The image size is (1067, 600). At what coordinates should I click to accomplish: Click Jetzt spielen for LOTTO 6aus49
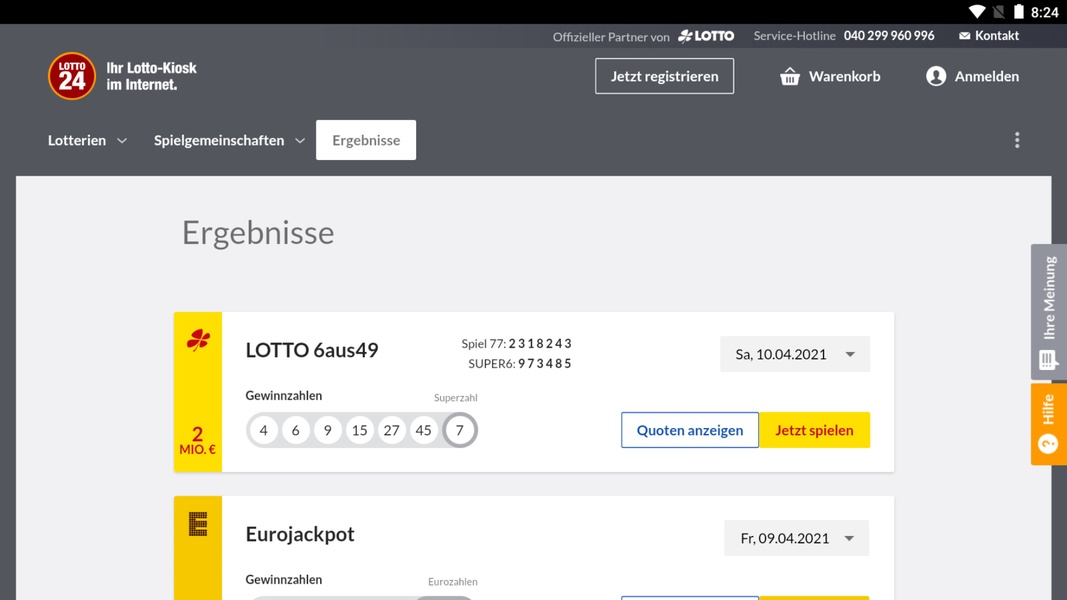(815, 430)
